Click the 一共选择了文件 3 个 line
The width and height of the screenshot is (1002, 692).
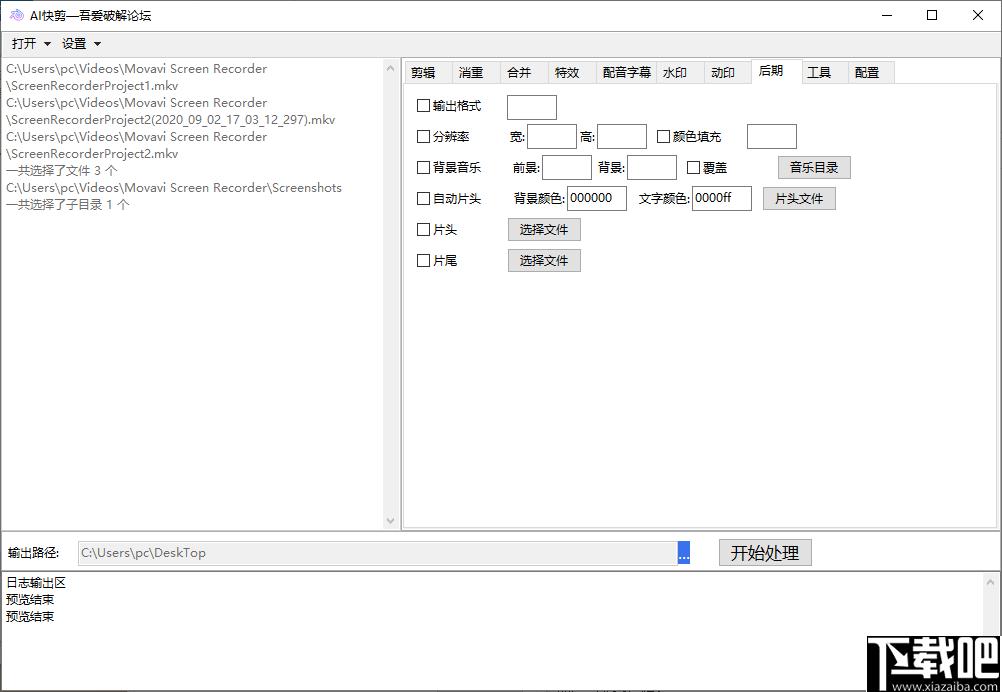62,171
